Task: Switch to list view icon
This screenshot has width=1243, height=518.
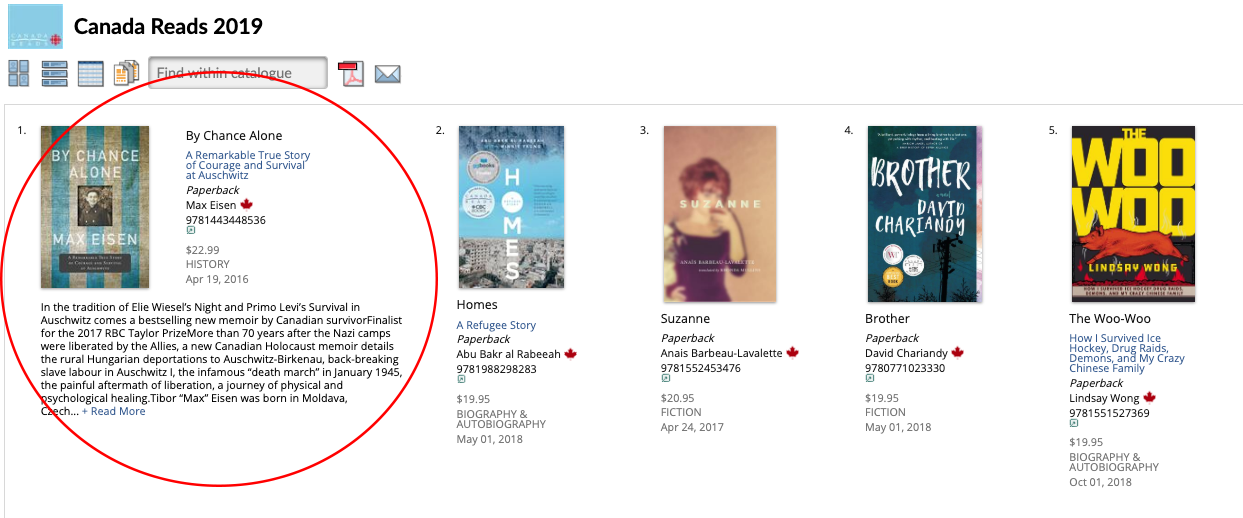Action: click(54, 73)
